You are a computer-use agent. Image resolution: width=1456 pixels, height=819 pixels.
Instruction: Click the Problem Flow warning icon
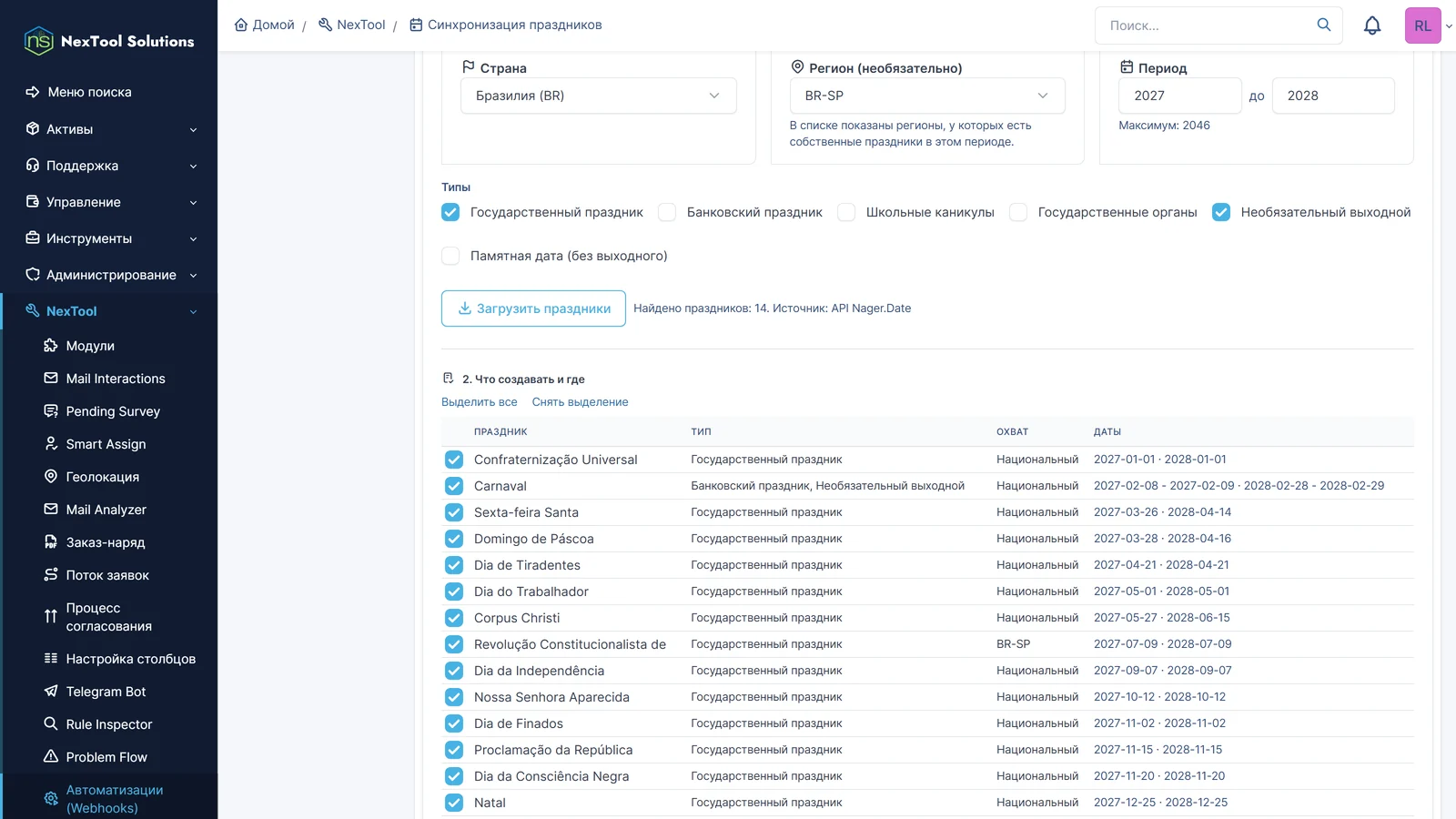tap(51, 757)
